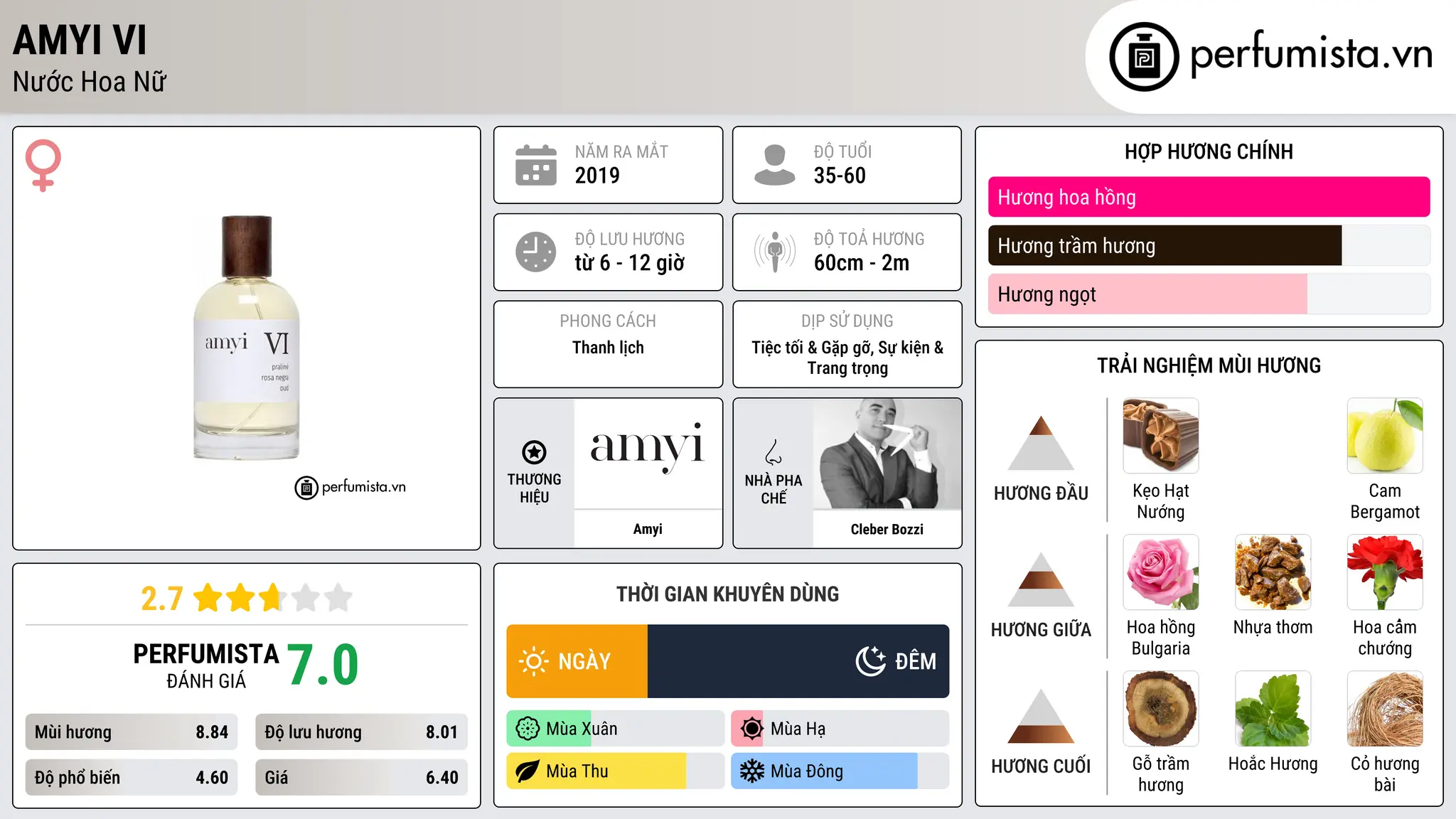
Task: Click the Trải nghiệm mùi hương heading
Action: pos(1209,365)
